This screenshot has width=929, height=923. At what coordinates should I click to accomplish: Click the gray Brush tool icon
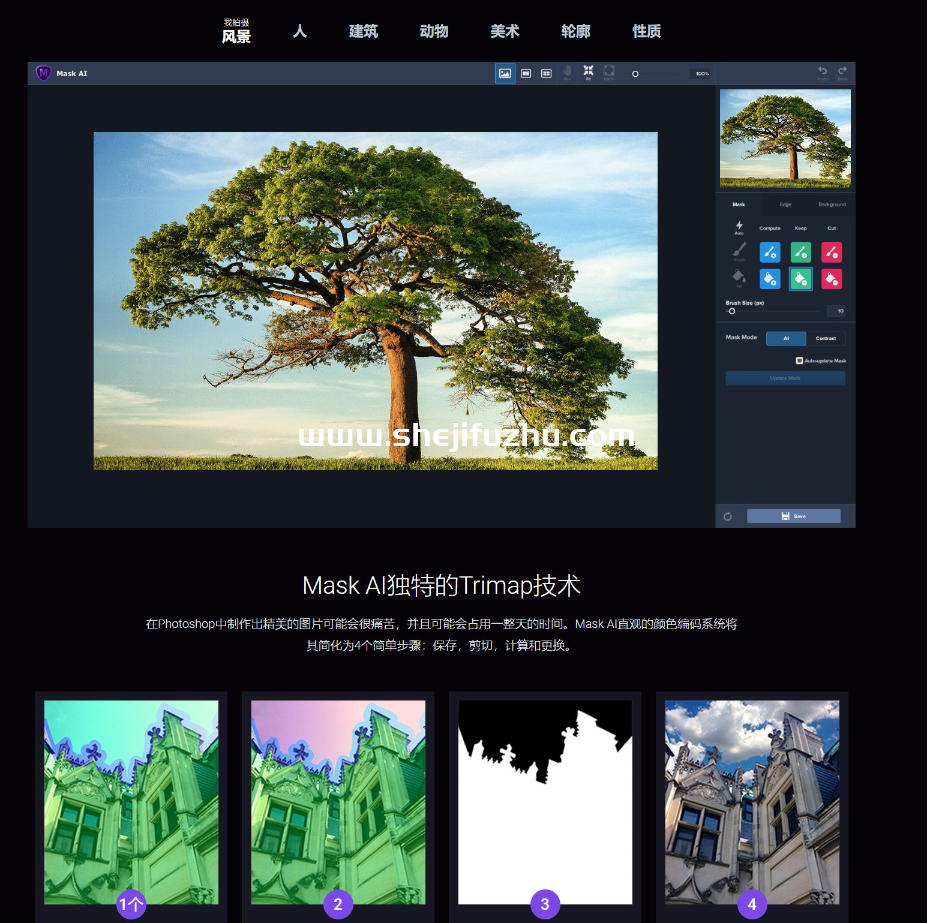pos(739,251)
